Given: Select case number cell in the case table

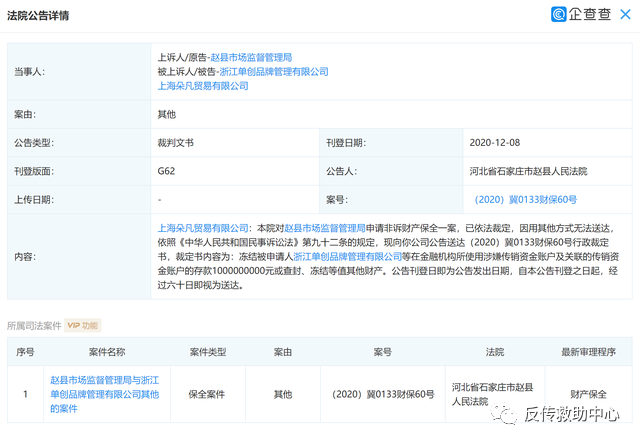Looking at the screenshot, I should [383, 394].
